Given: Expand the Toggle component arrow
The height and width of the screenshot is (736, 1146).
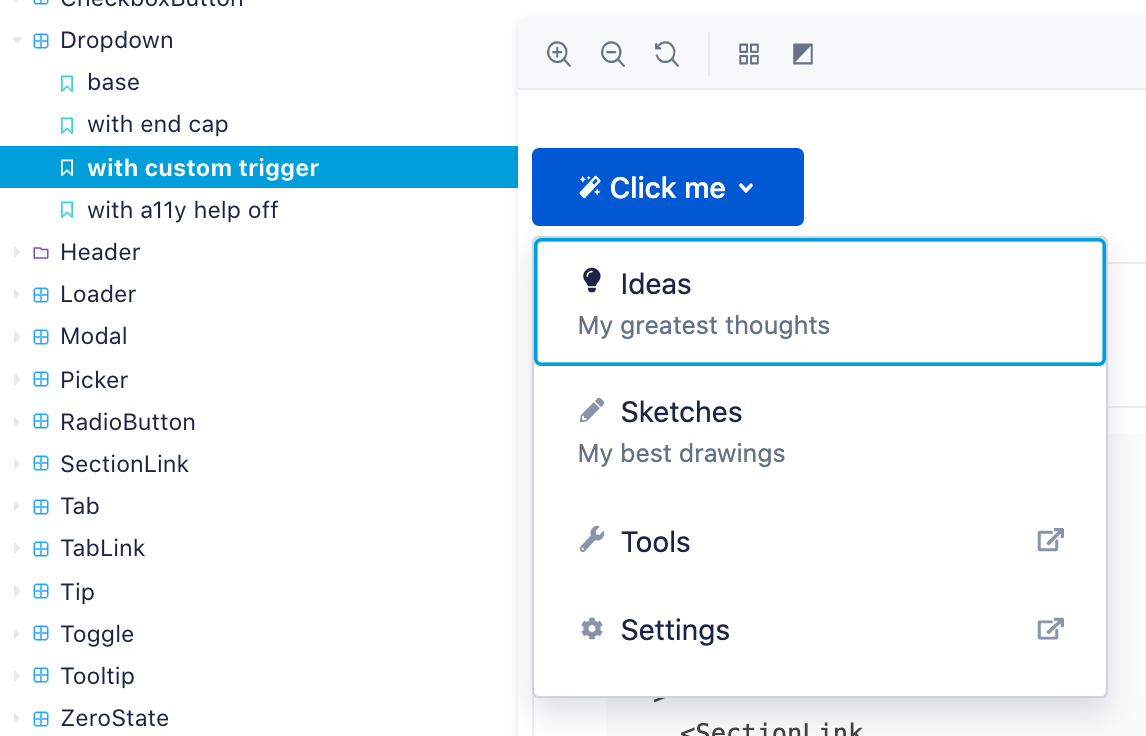Looking at the screenshot, I should (x=17, y=634).
